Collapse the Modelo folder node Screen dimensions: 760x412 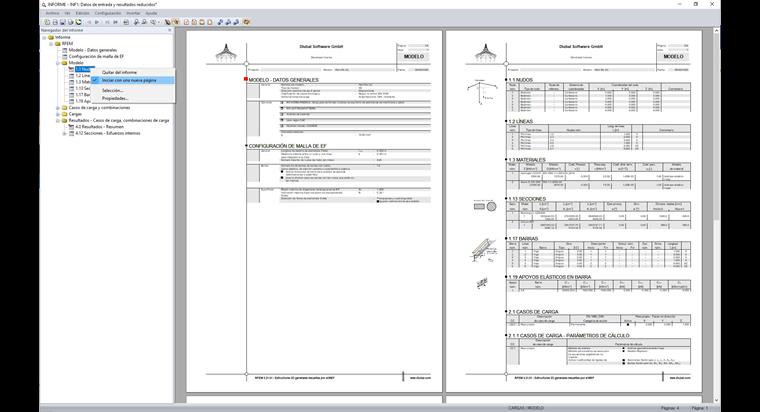pos(58,63)
